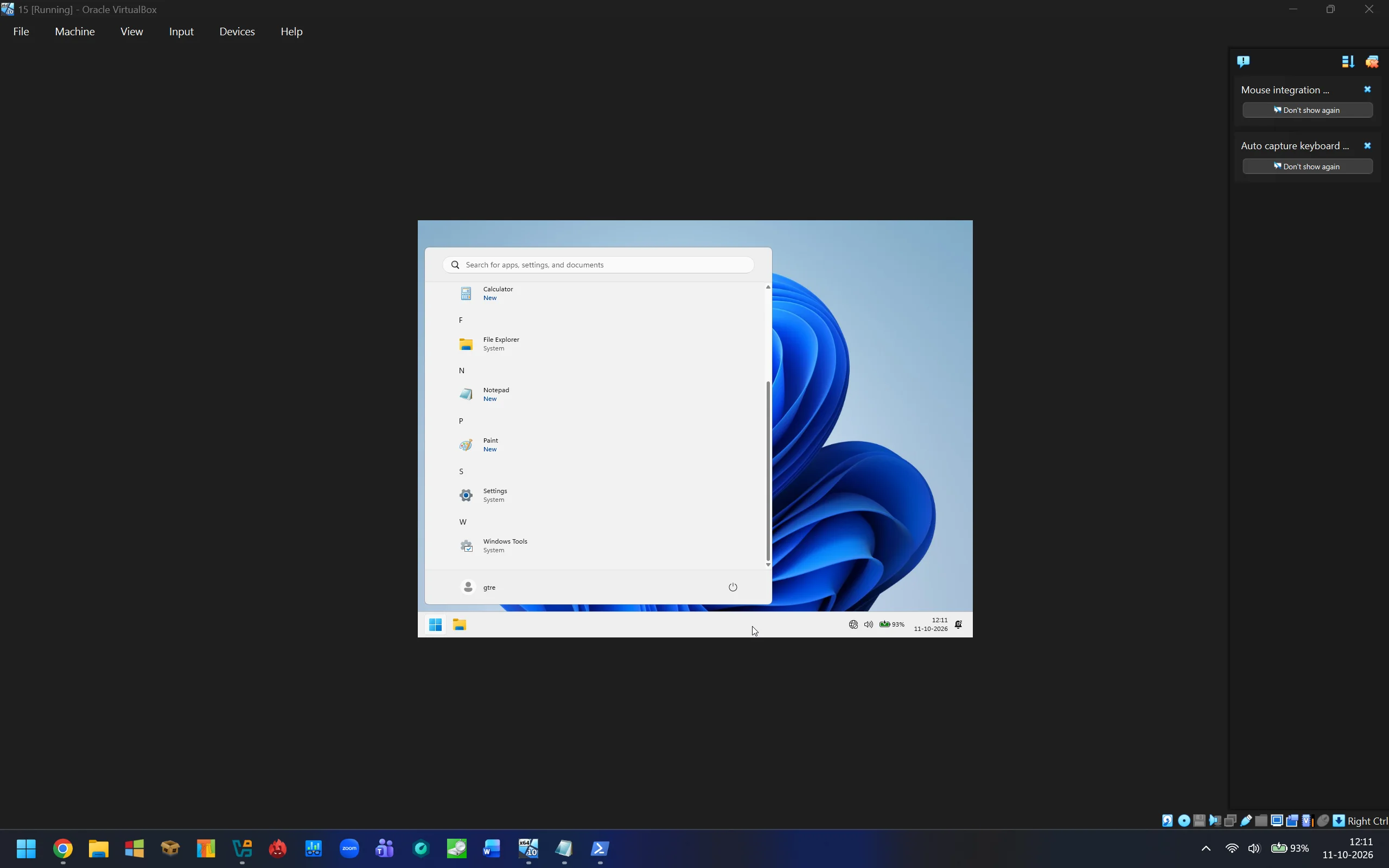Dismiss the Mouse integration notification
1389x868 pixels.
pos(1367,90)
